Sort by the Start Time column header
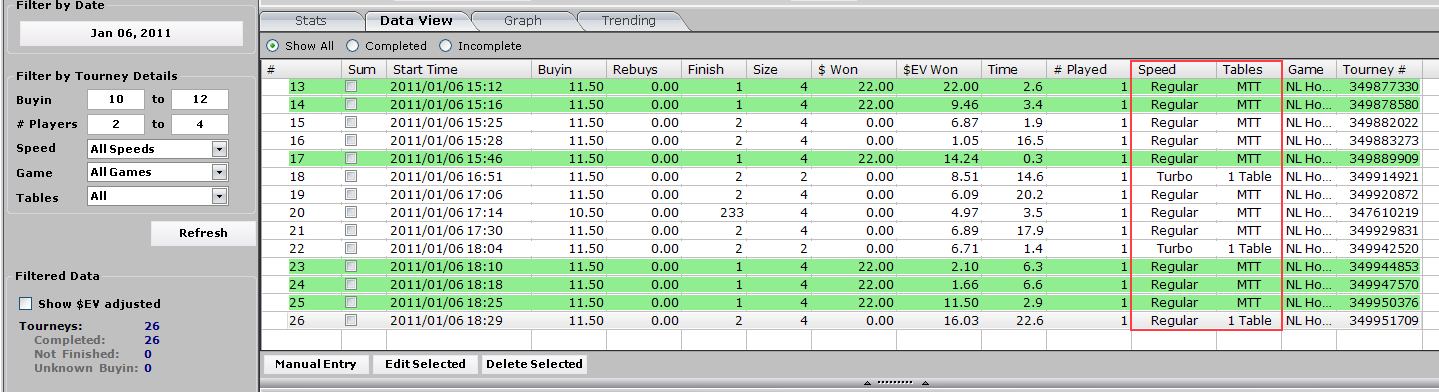Screen dimensions: 1439x392 coord(460,70)
